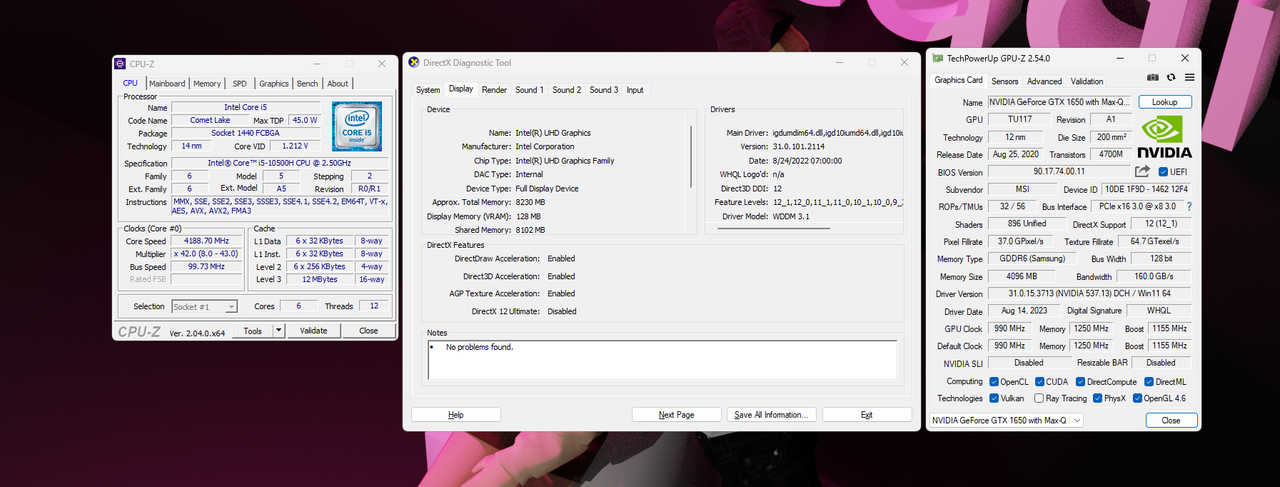Click the DirectX Diagnostic Tool title icon

413,62
